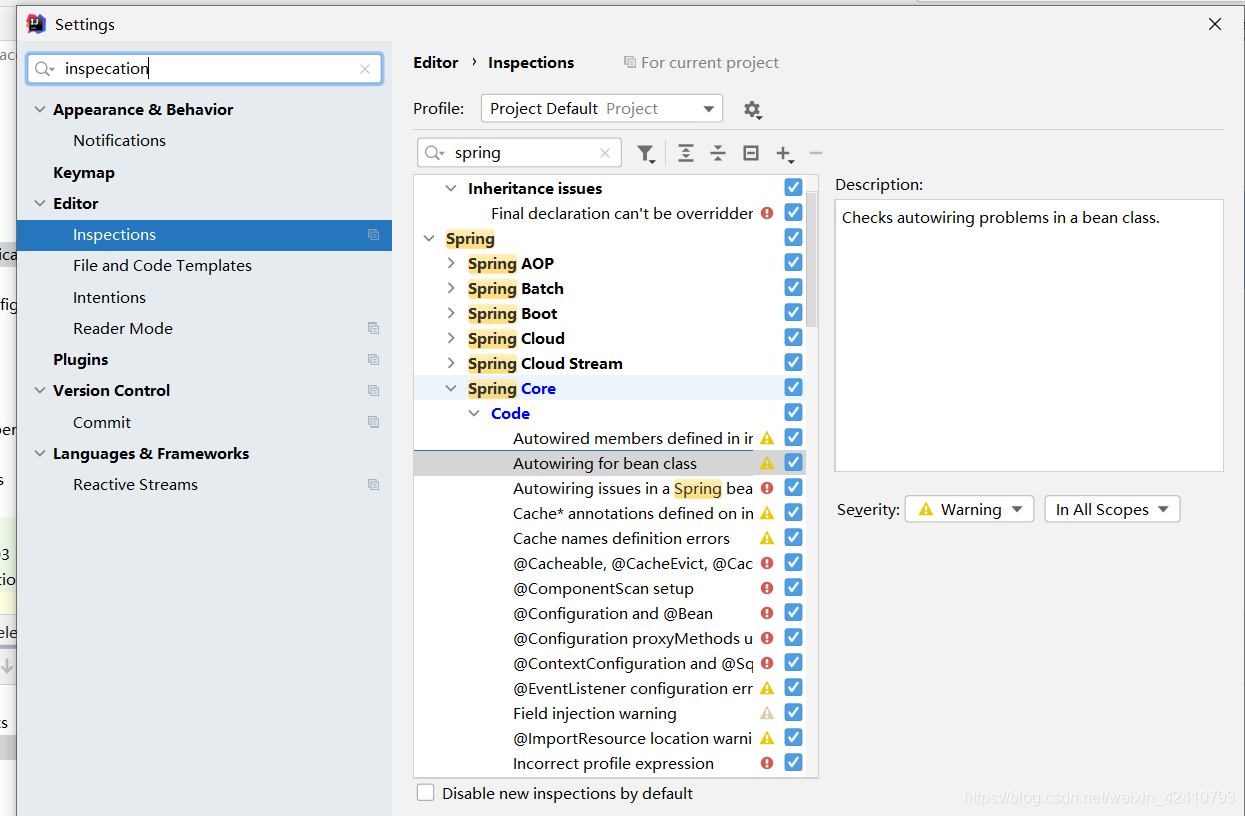Image resolution: width=1245 pixels, height=816 pixels.
Task: Click the warning icon on Autowiring for bean class
Action: click(767, 463)
